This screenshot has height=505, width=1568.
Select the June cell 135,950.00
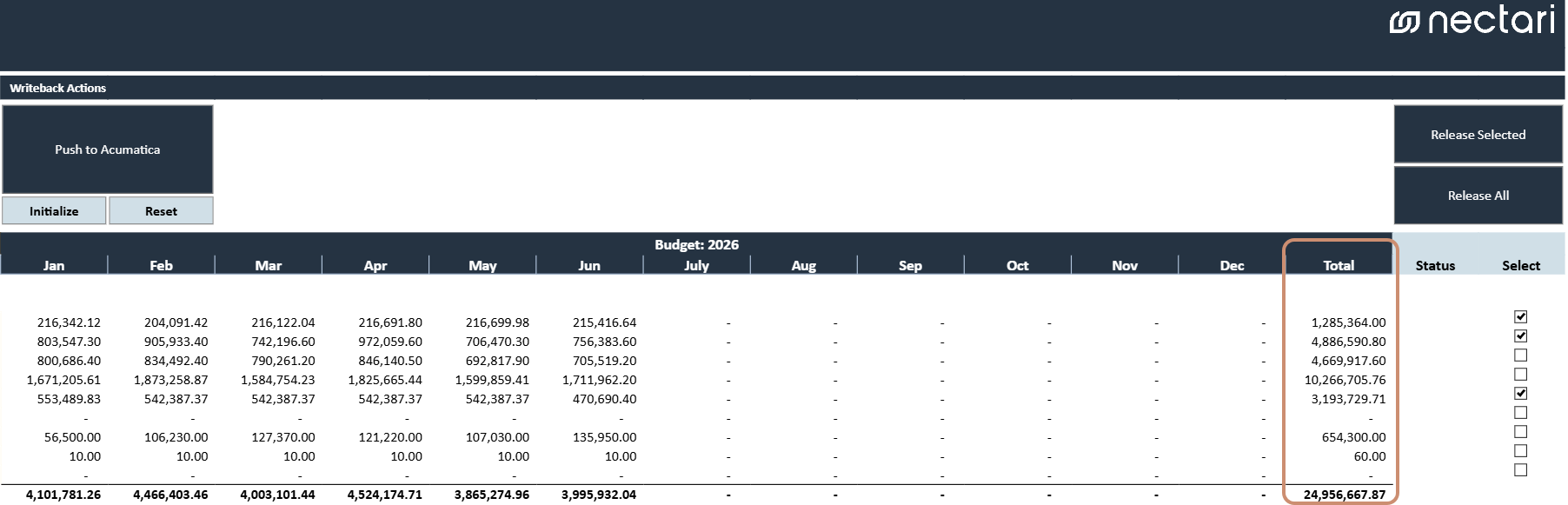click(x=604, y=437)
